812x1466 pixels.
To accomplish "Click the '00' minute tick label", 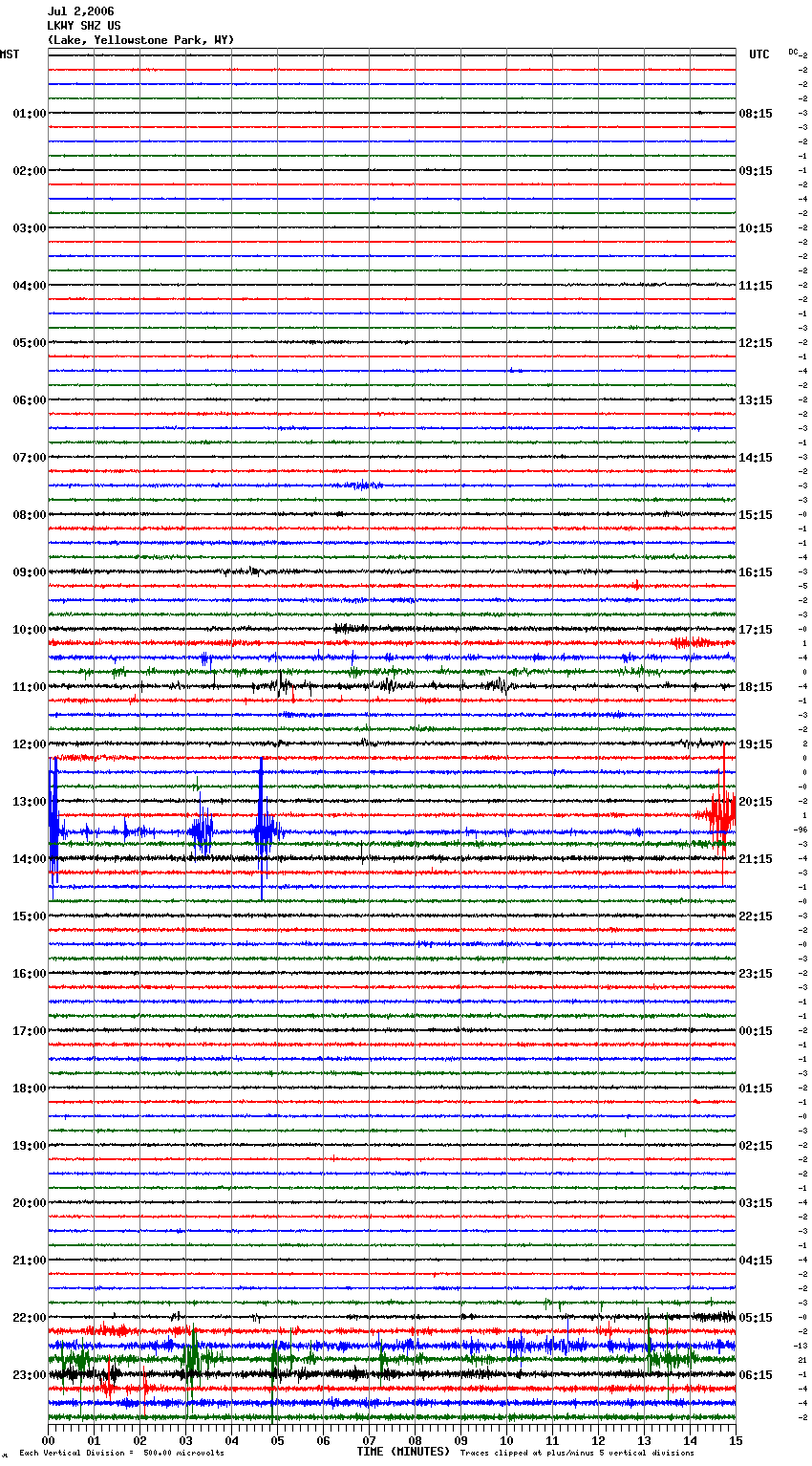I will point(49,1440).
